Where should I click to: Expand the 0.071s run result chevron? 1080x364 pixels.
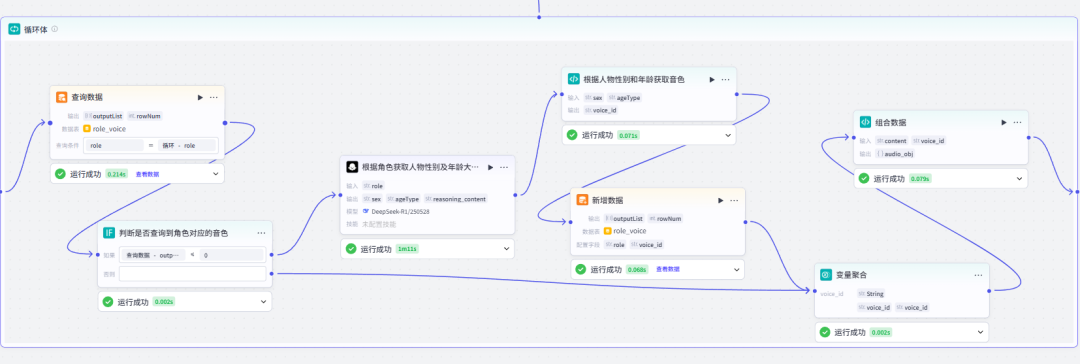728,135
